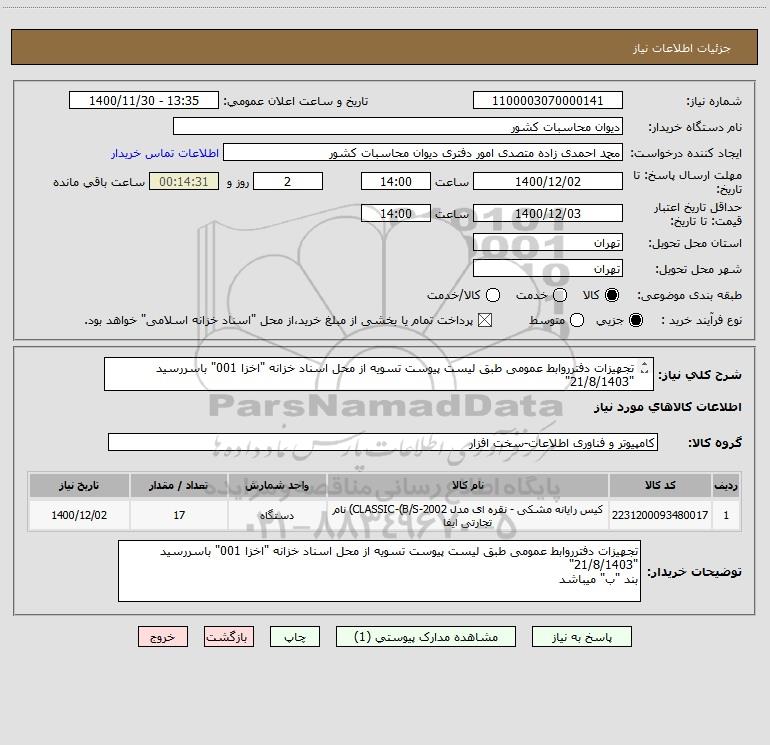Click the quantity cell showing 17
The height and width of the screenshot is (745, 770).
(179, 515)
